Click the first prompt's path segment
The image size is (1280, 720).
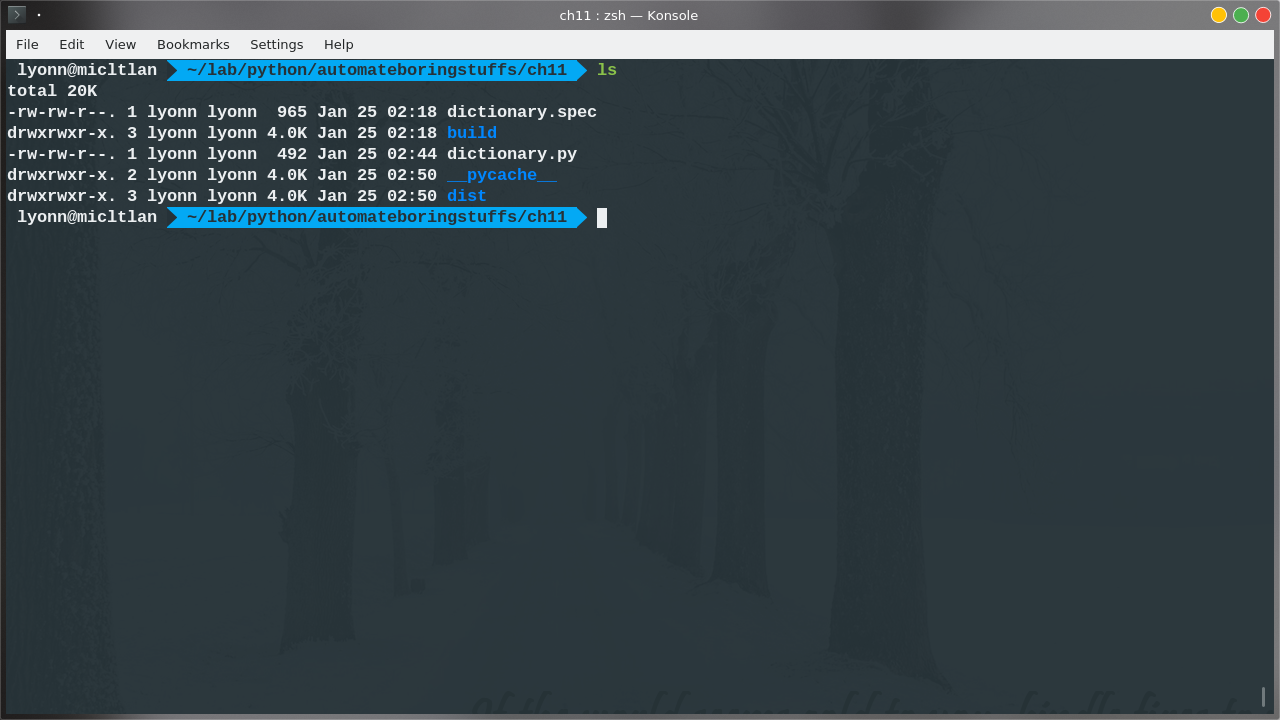click(x=377, y=70)
